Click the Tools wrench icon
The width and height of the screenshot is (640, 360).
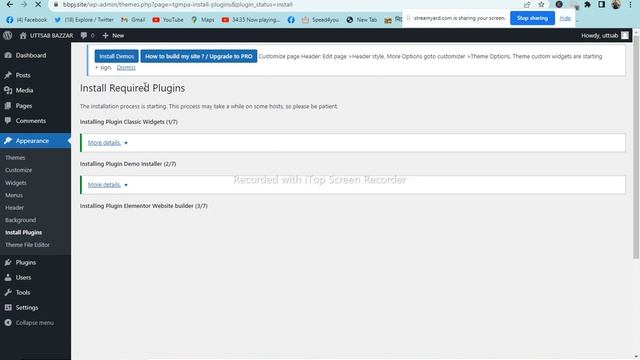coord(8,292)
